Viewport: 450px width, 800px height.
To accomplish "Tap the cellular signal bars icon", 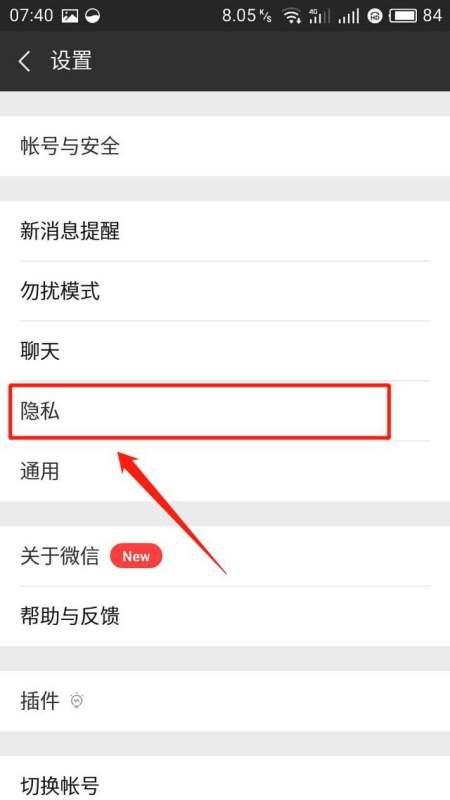I will [348, 16].
